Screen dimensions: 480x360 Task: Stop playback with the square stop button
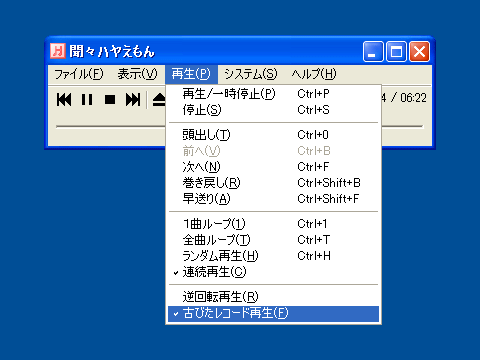110,100
